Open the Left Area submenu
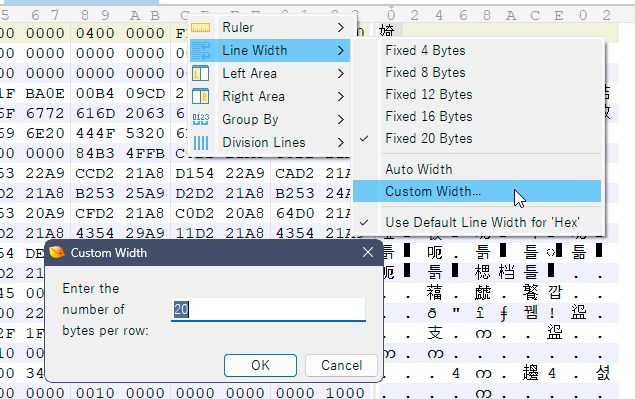 click(270, 74)
